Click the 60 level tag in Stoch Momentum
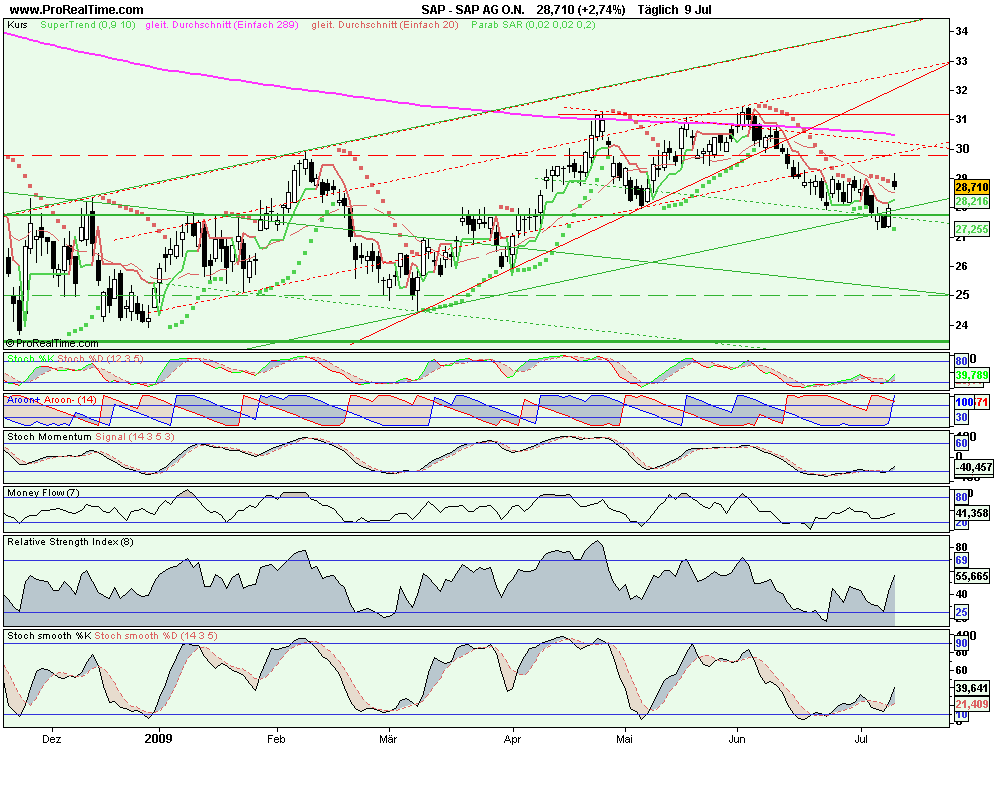1000x800 pixels. coord(962,443)
